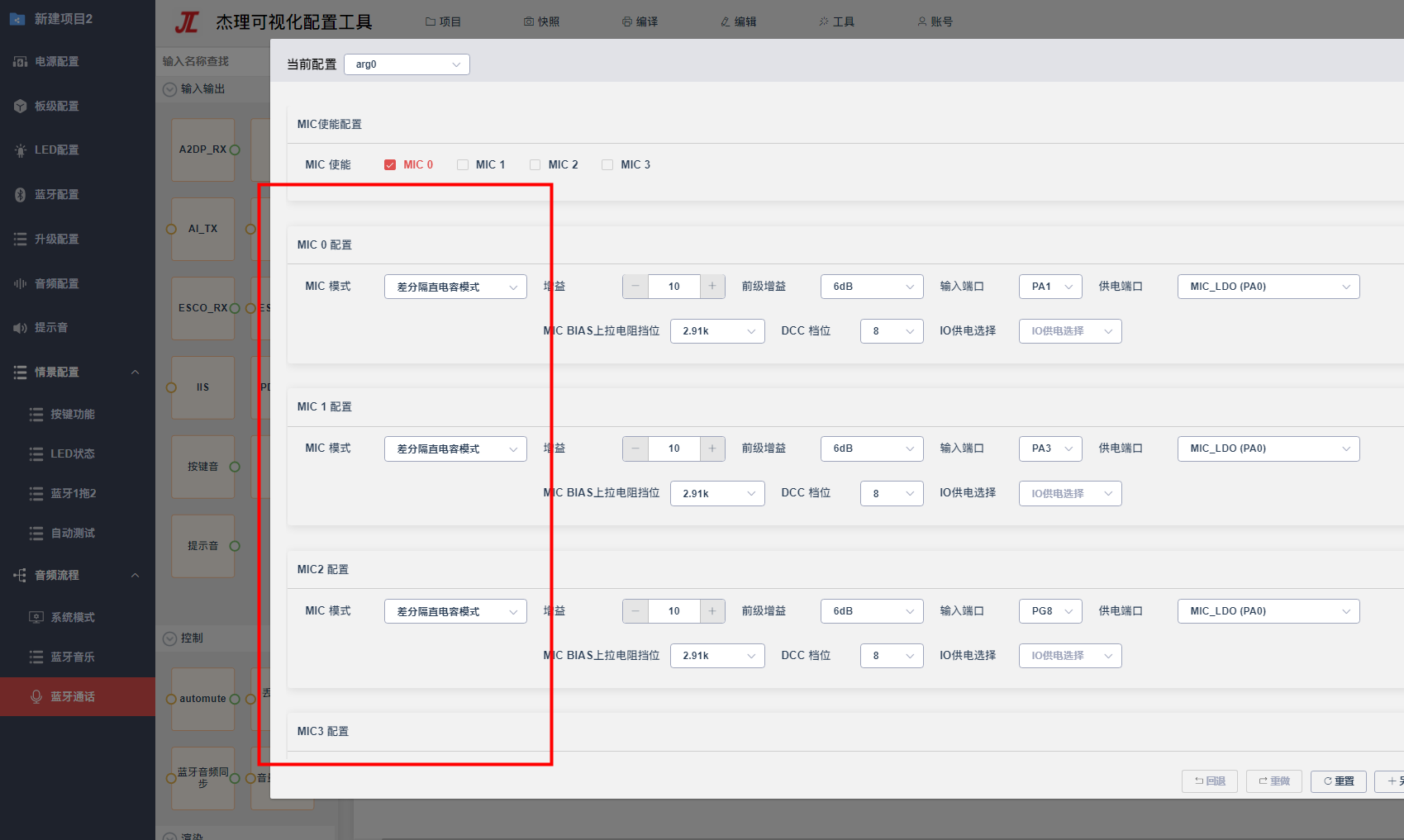The width and height of the screenshot is (1404, 840).
Task: Increase MIC 0 增益 with plus button
Action: [x=712, y=287]
